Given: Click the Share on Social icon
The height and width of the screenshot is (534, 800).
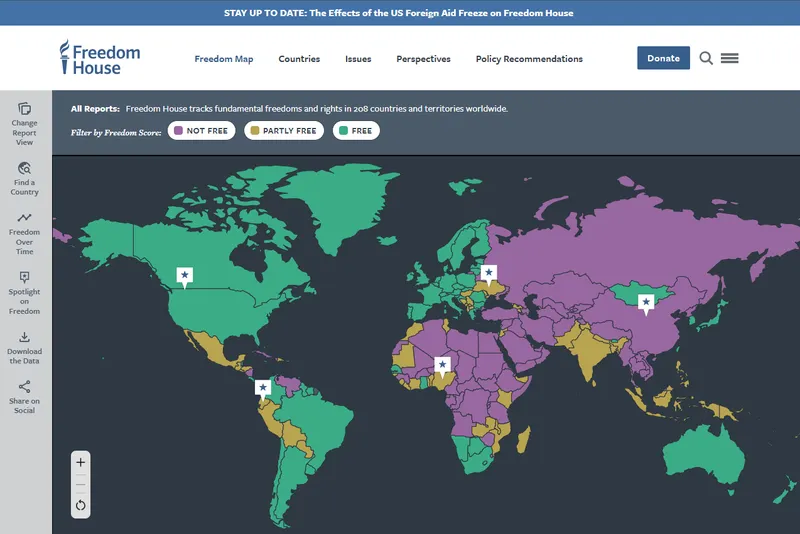Looking at the screenshot, I should tap(24, 387).
